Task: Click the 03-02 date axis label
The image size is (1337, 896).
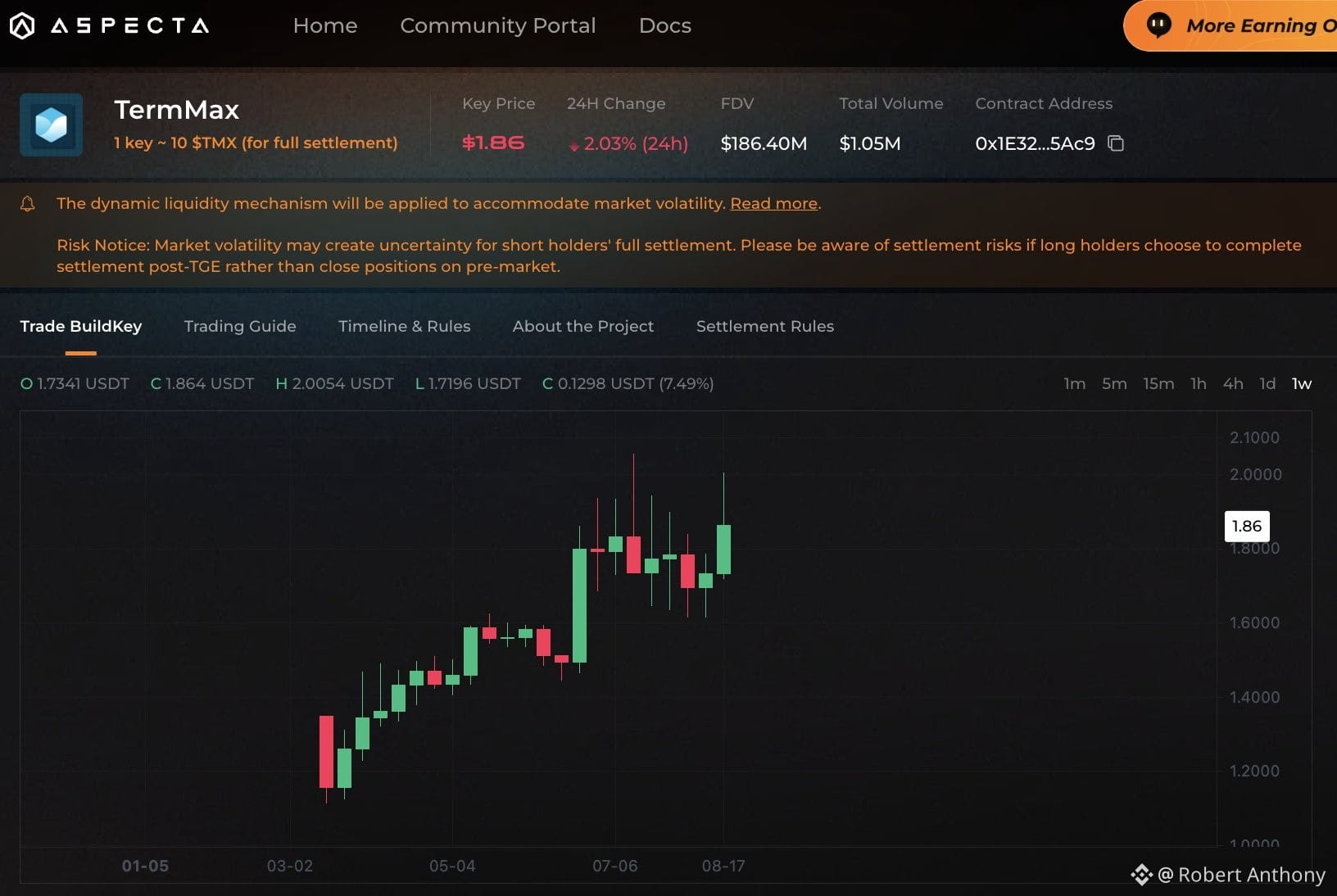Action: click(290, 866)
